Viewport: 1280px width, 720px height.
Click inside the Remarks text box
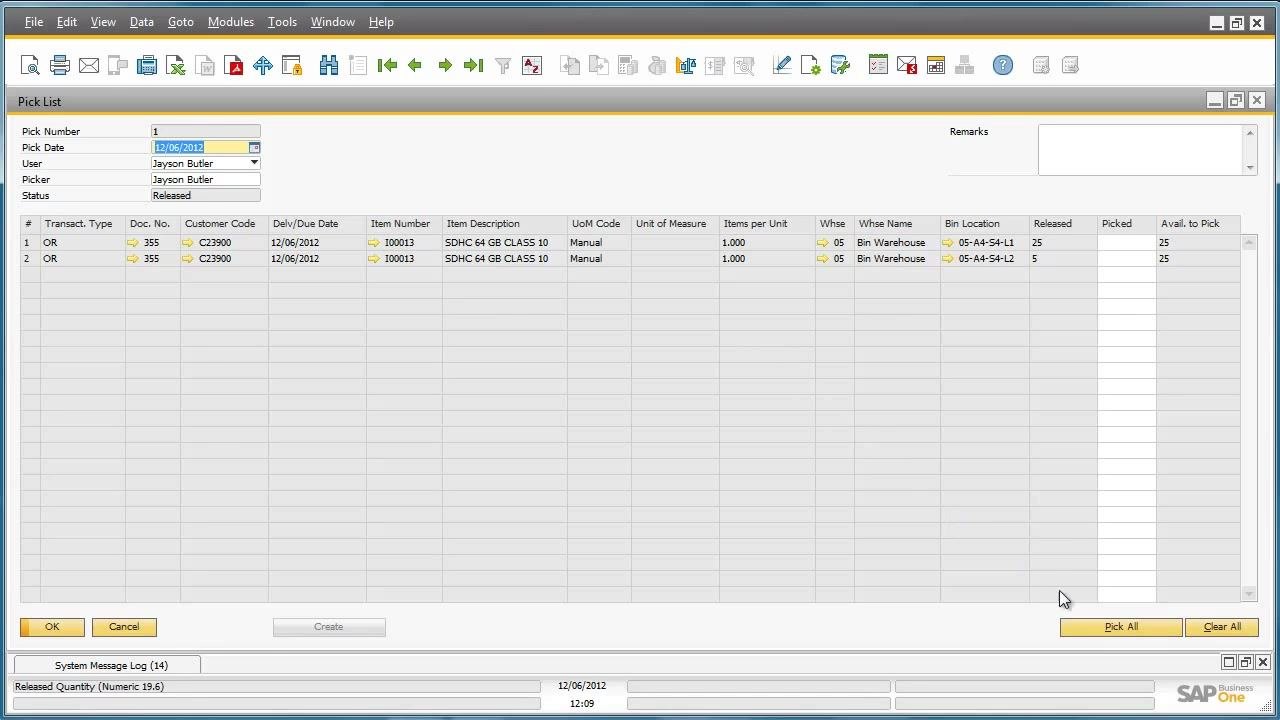pos(1141,150)
